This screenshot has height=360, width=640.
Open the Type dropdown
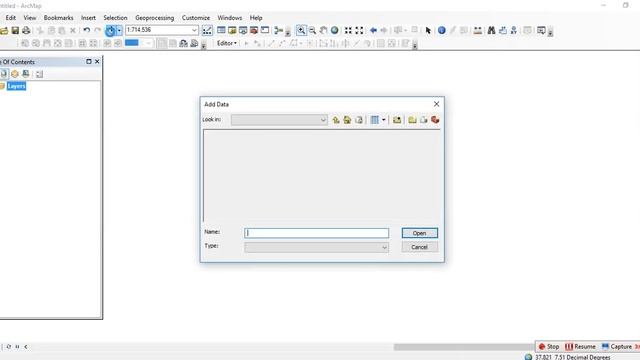pos(317,247)
